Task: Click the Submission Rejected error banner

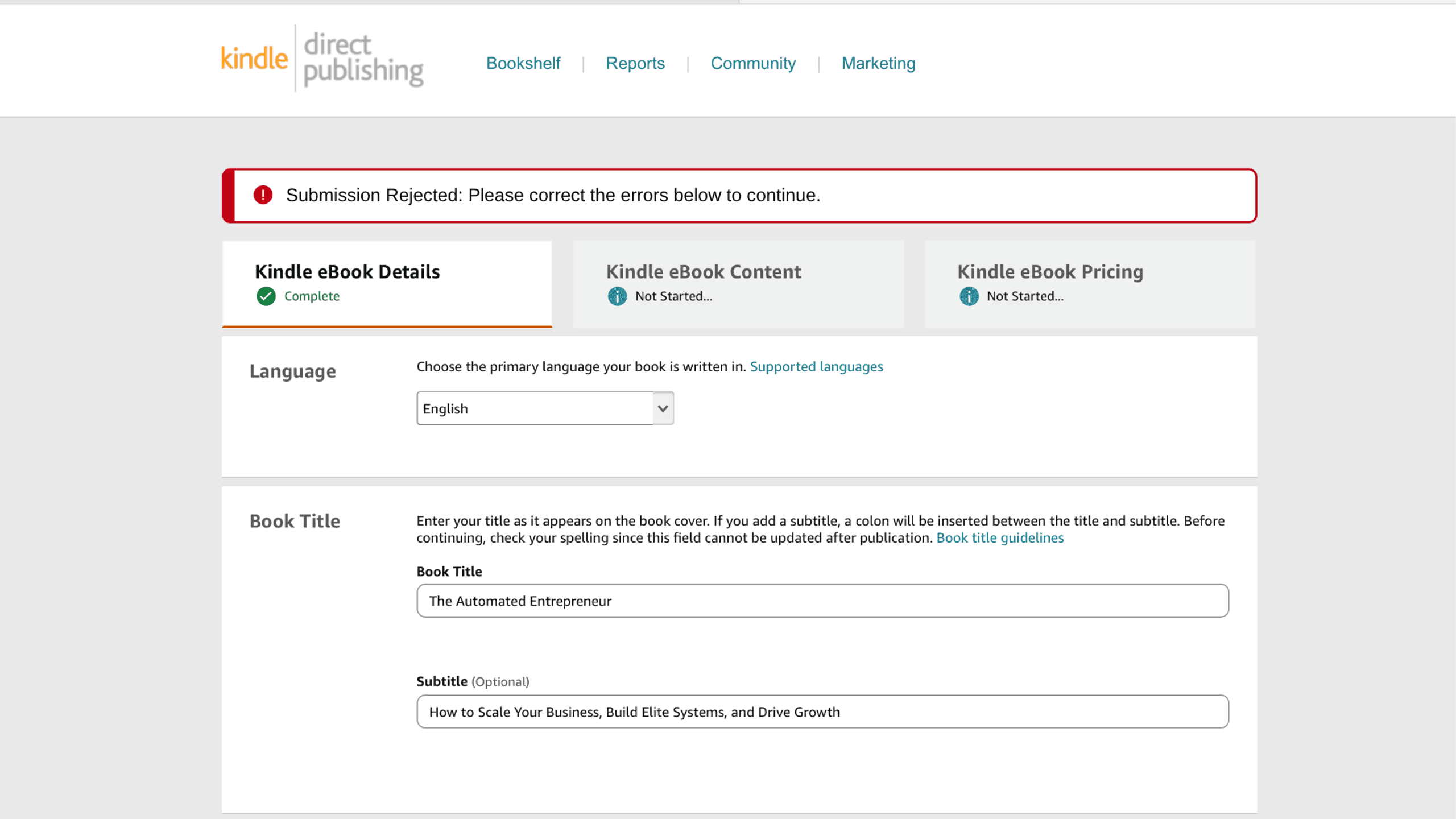Action: coord(739,196)
